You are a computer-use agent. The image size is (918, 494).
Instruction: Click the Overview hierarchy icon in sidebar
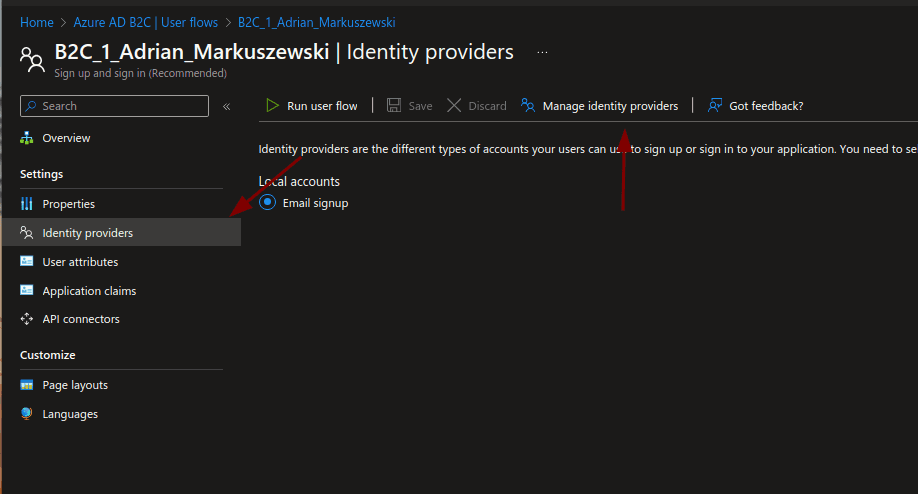pyautogui.click(x=26, y=138)
